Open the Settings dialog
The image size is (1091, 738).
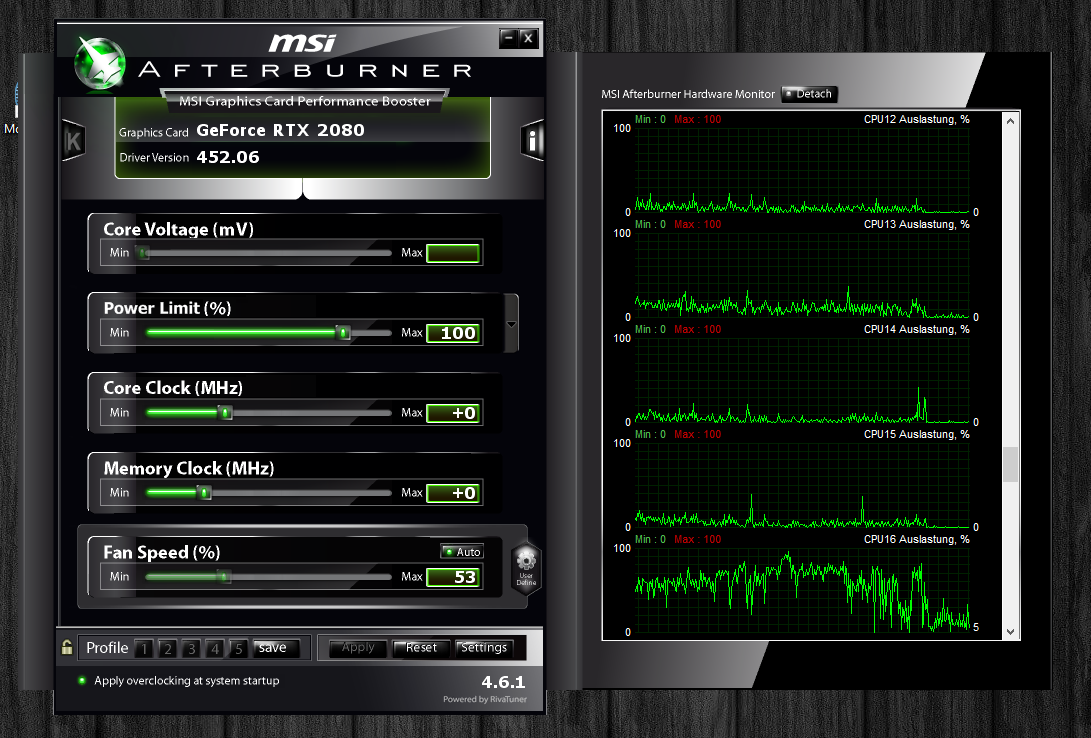coord(484,648)
